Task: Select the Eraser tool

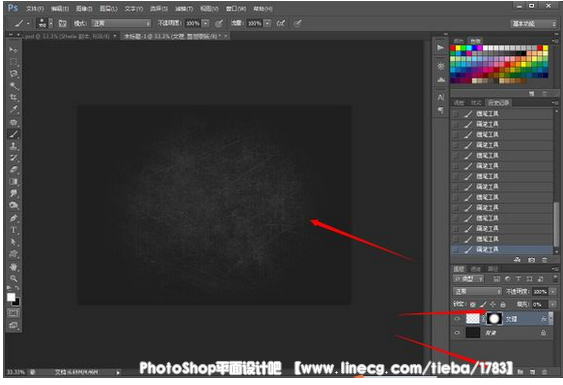Action: [x=13, y=170]
